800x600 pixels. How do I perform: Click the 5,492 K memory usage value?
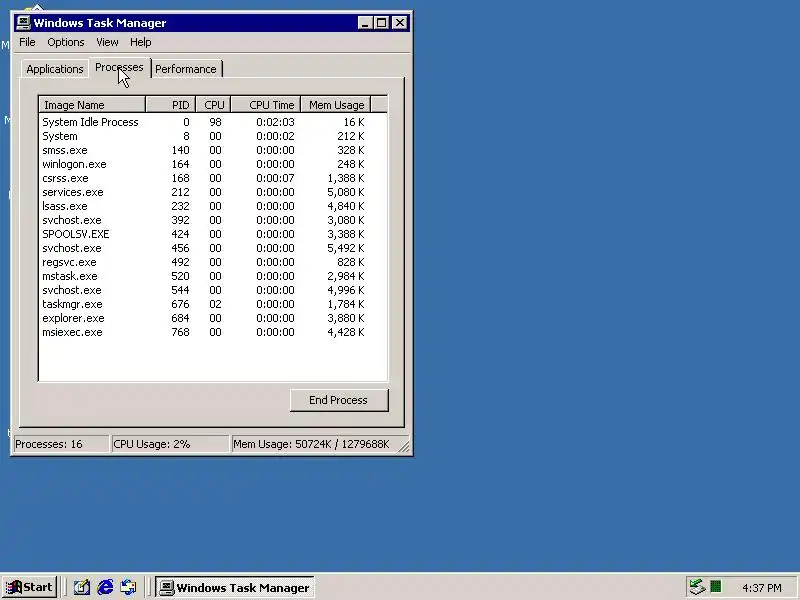click(345, 248)
